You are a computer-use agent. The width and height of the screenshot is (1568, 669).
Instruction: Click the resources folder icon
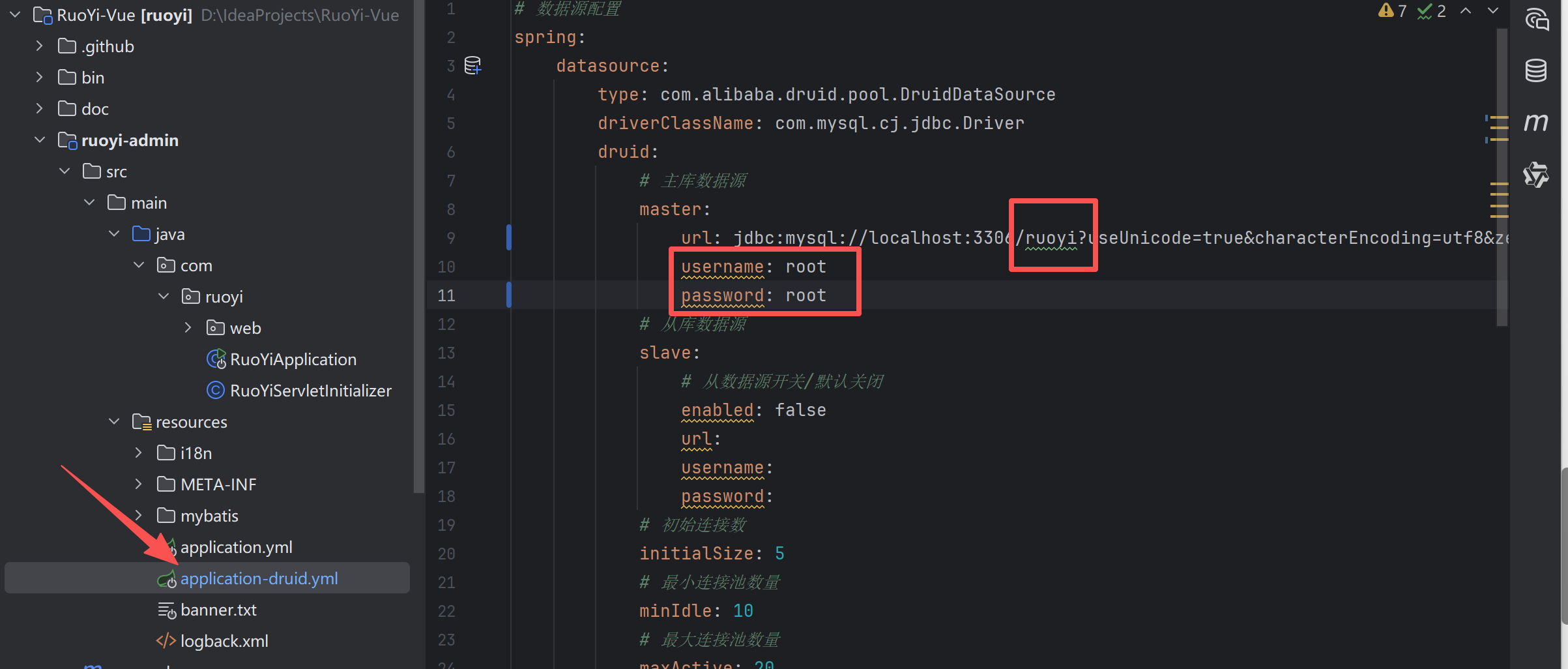[x=141, y=422]
